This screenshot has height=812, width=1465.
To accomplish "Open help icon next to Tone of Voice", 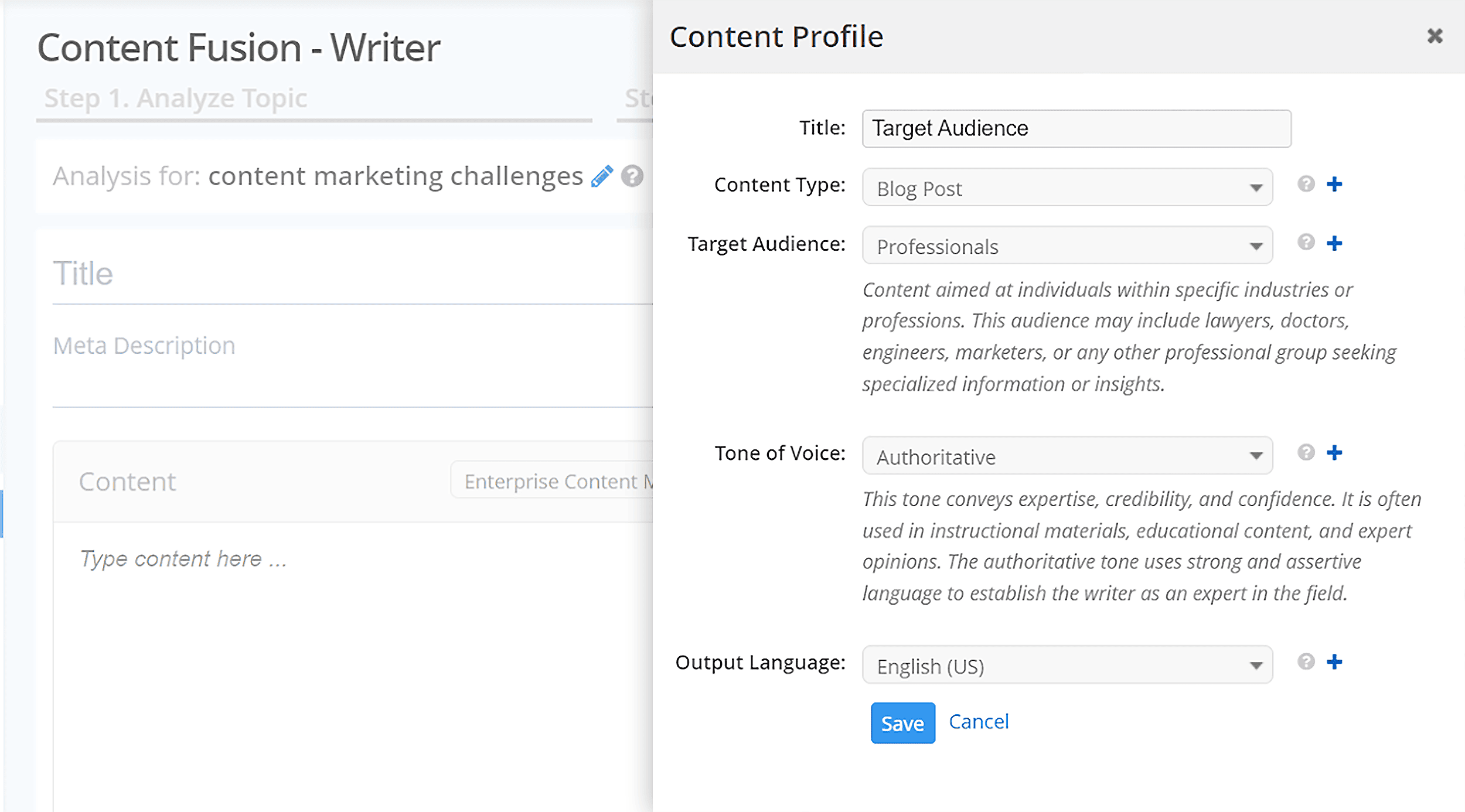I will [1306, 452].
